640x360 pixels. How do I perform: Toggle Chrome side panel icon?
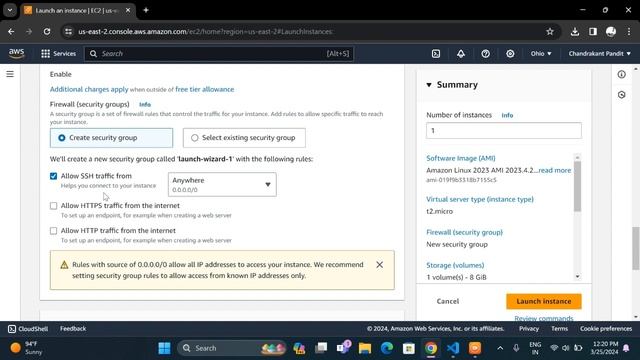(593, 31)
